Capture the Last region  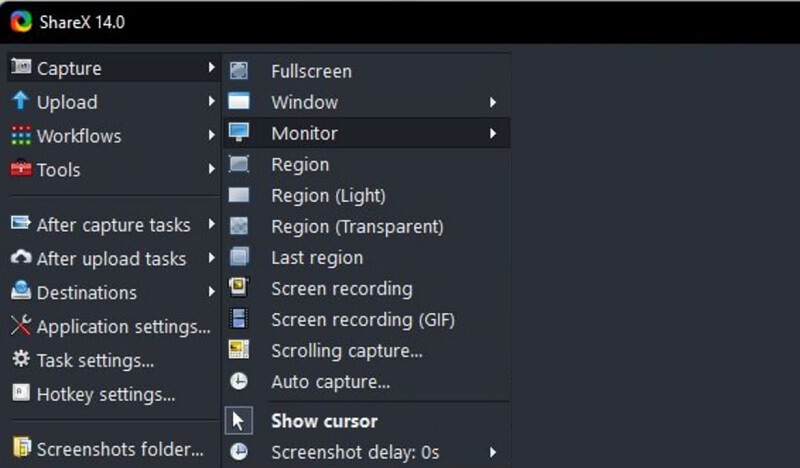pos(366,258)
